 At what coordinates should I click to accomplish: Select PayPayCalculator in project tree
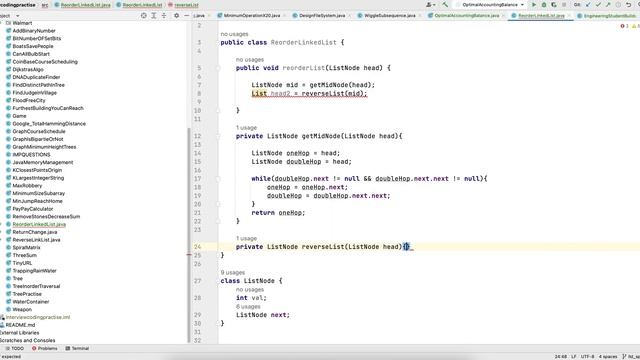(x=33, y=209)
